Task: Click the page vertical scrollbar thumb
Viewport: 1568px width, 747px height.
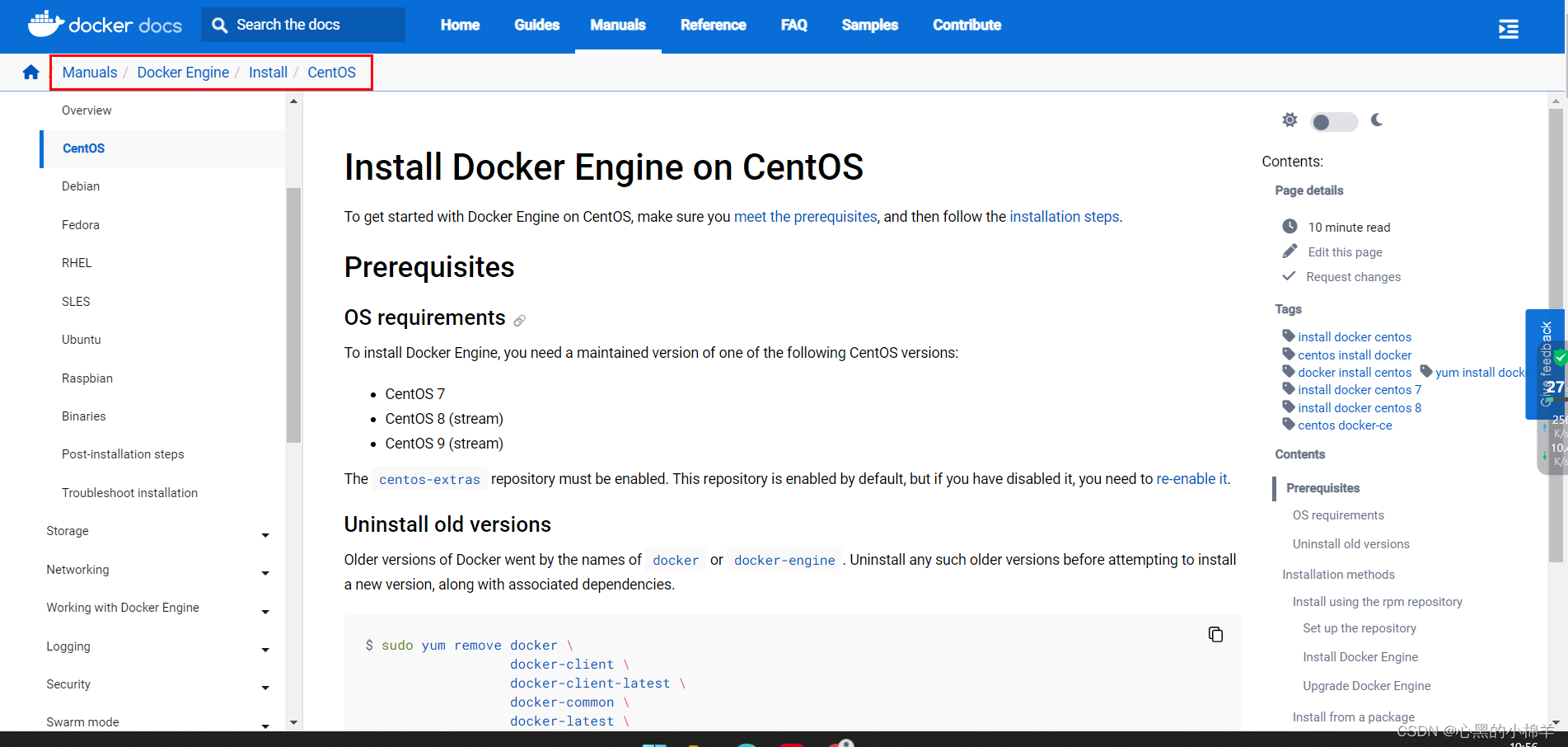Action: tap(1556, 334)
